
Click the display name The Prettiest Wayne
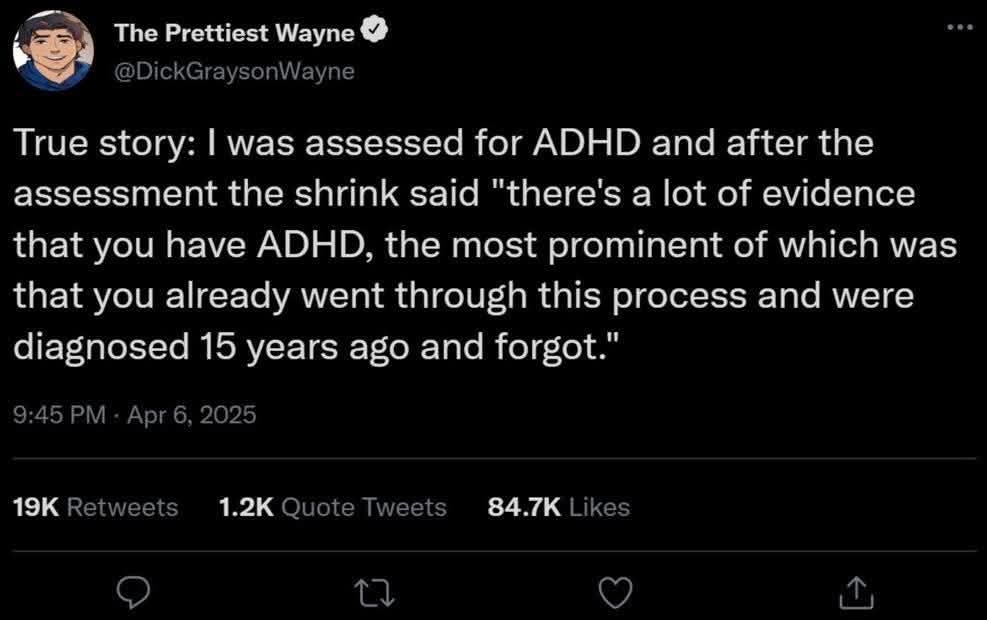234,33
